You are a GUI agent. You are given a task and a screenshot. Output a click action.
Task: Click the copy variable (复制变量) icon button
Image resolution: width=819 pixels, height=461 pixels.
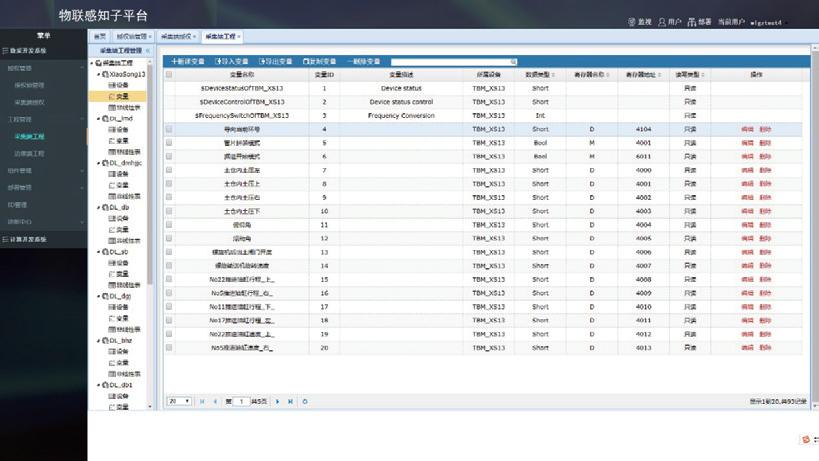[x=320, y=62]
